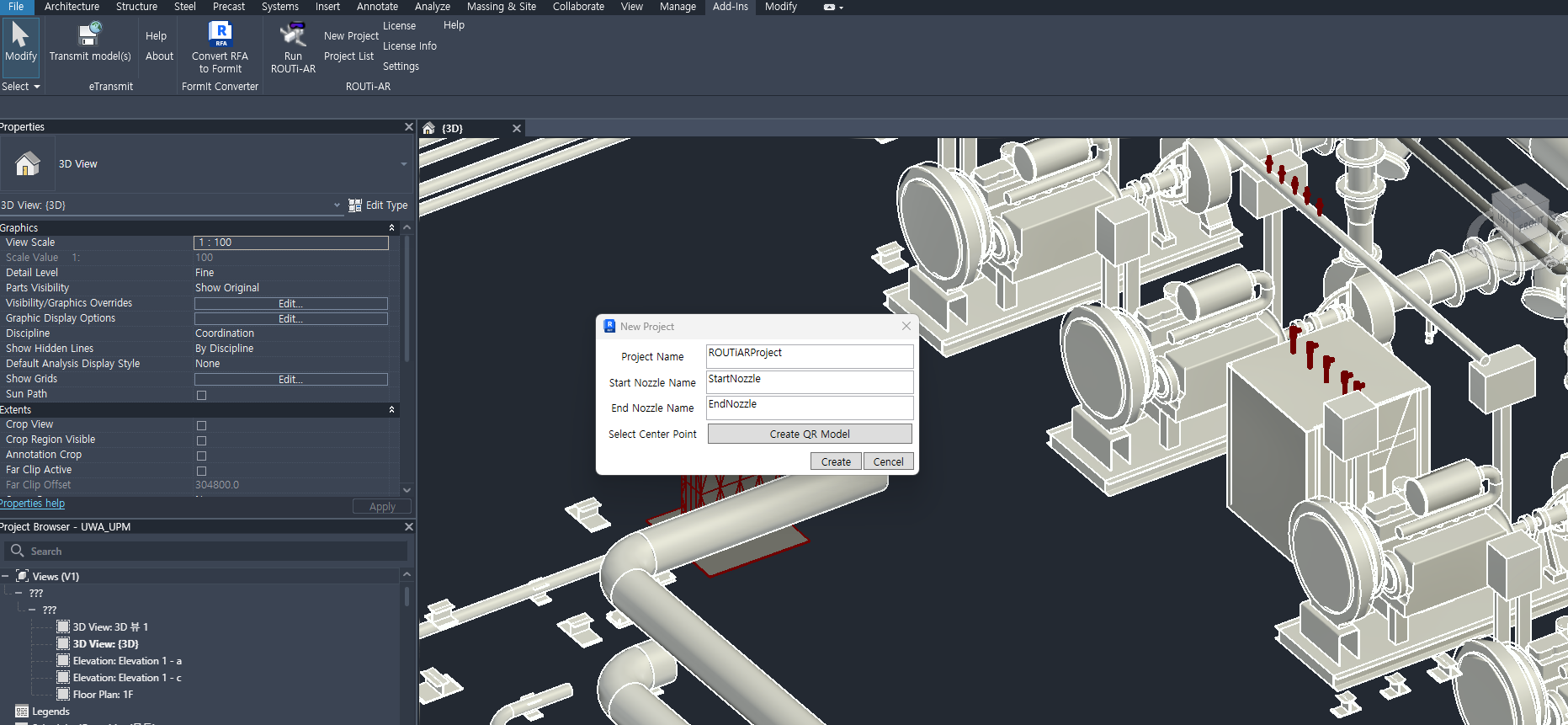
Task: Open the Properties help link
Action: click(32, 504)
